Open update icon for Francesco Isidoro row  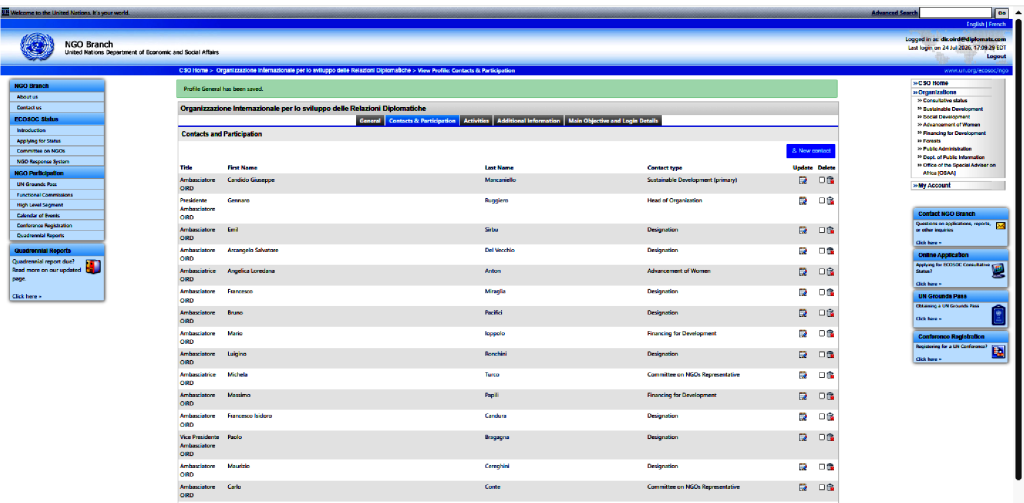point(803,416)
